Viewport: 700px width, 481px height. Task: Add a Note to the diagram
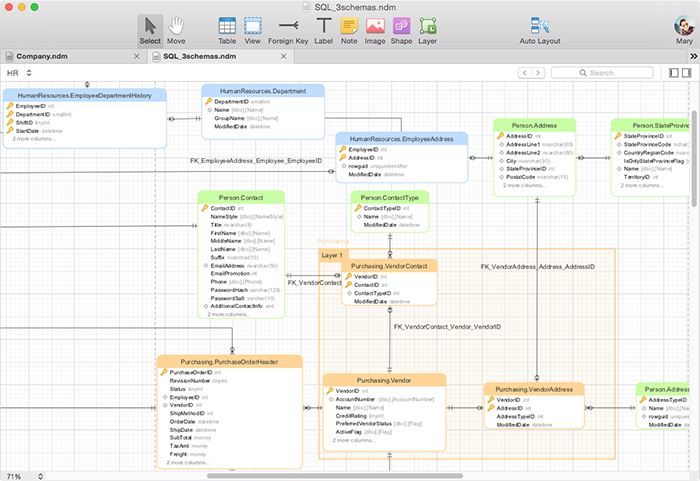click(x=349, y=30)
